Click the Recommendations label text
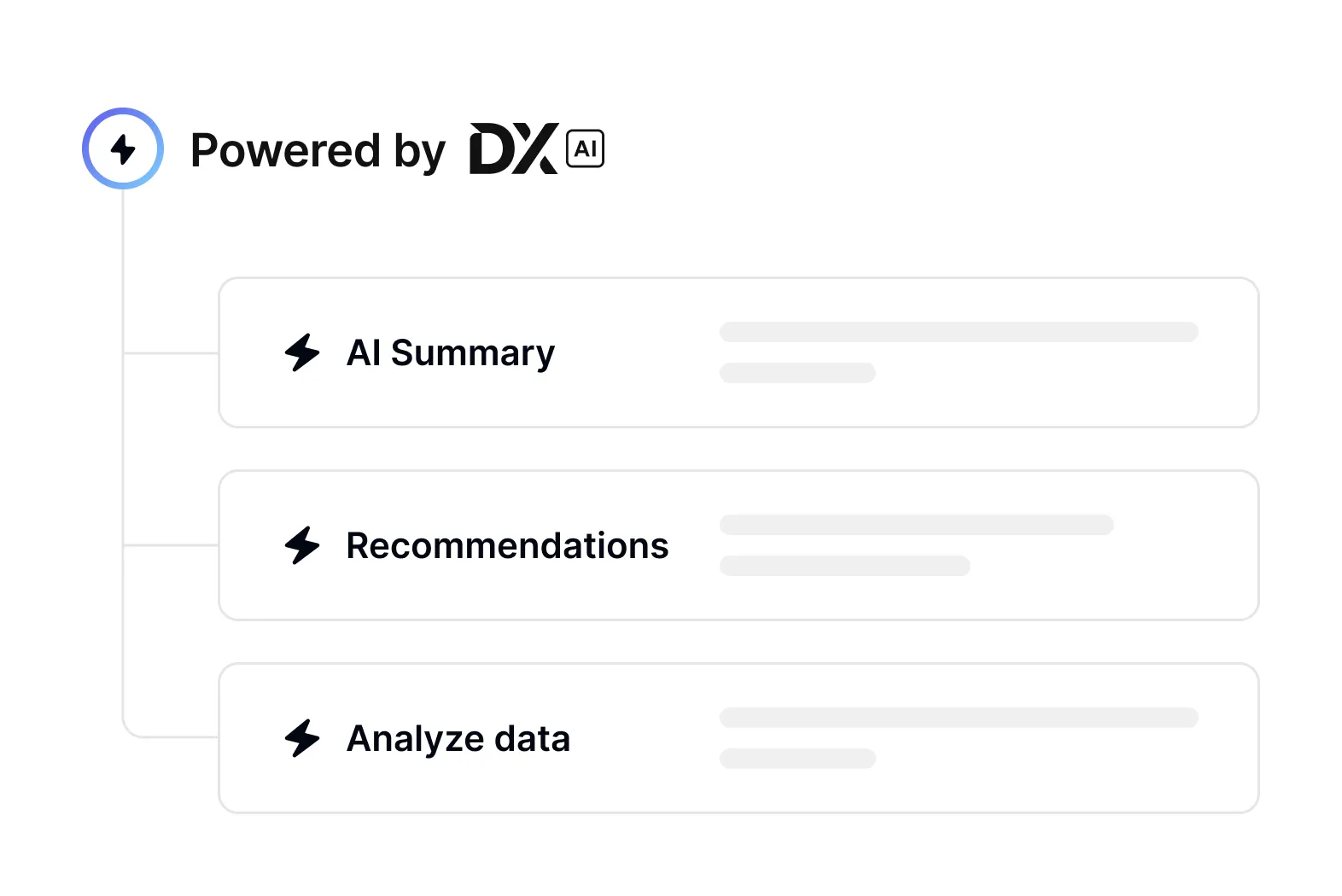The width and height of the screenshot is (1342, 896). pyautogui.click(x=507, y=545)
